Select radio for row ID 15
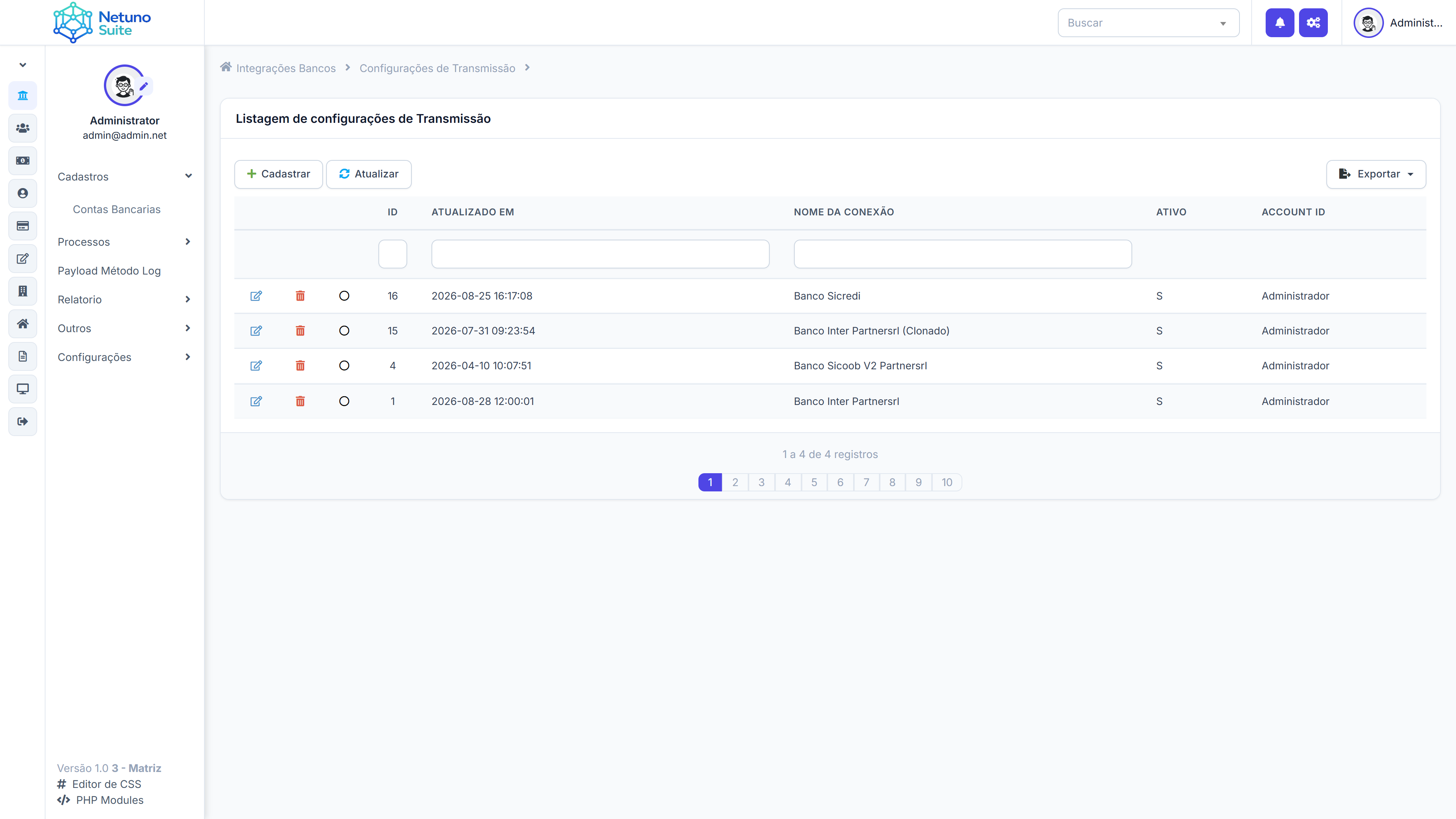This screenshot has height=819, width=1456. [x=344, y=331]
